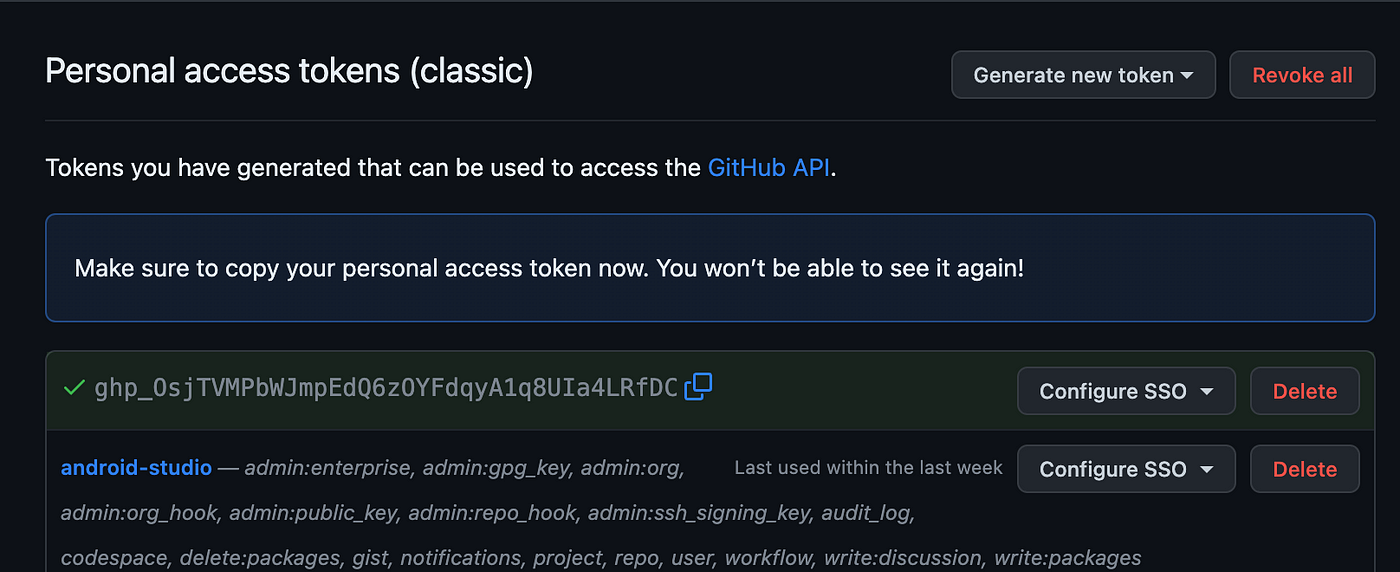This screenshot has width=1400, height=572.
Task: Expand Configure SSO beside the ghp token
Action: click(x=1126, y=391)
